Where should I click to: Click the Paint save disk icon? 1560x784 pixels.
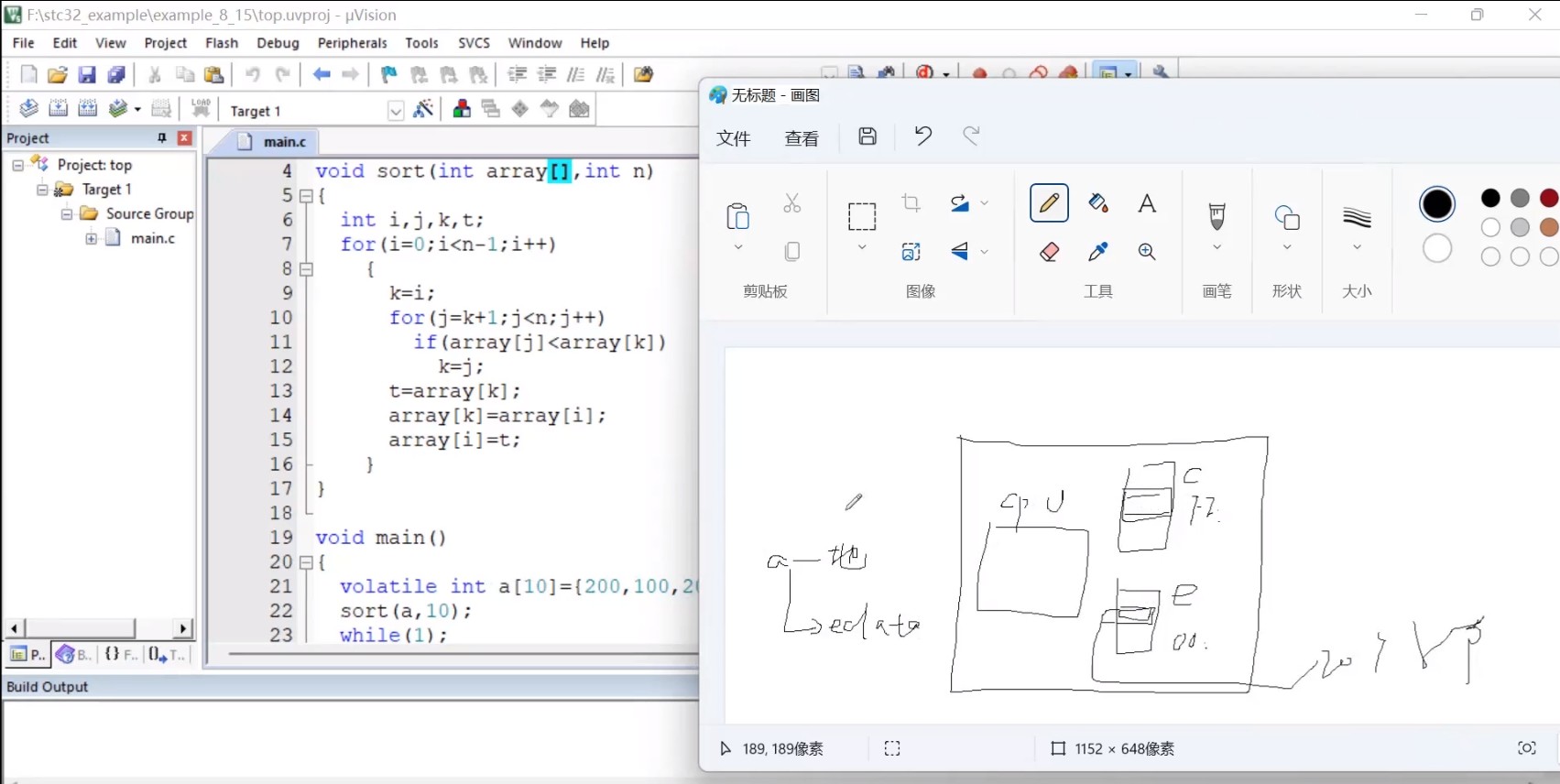(x=867, y=136)
